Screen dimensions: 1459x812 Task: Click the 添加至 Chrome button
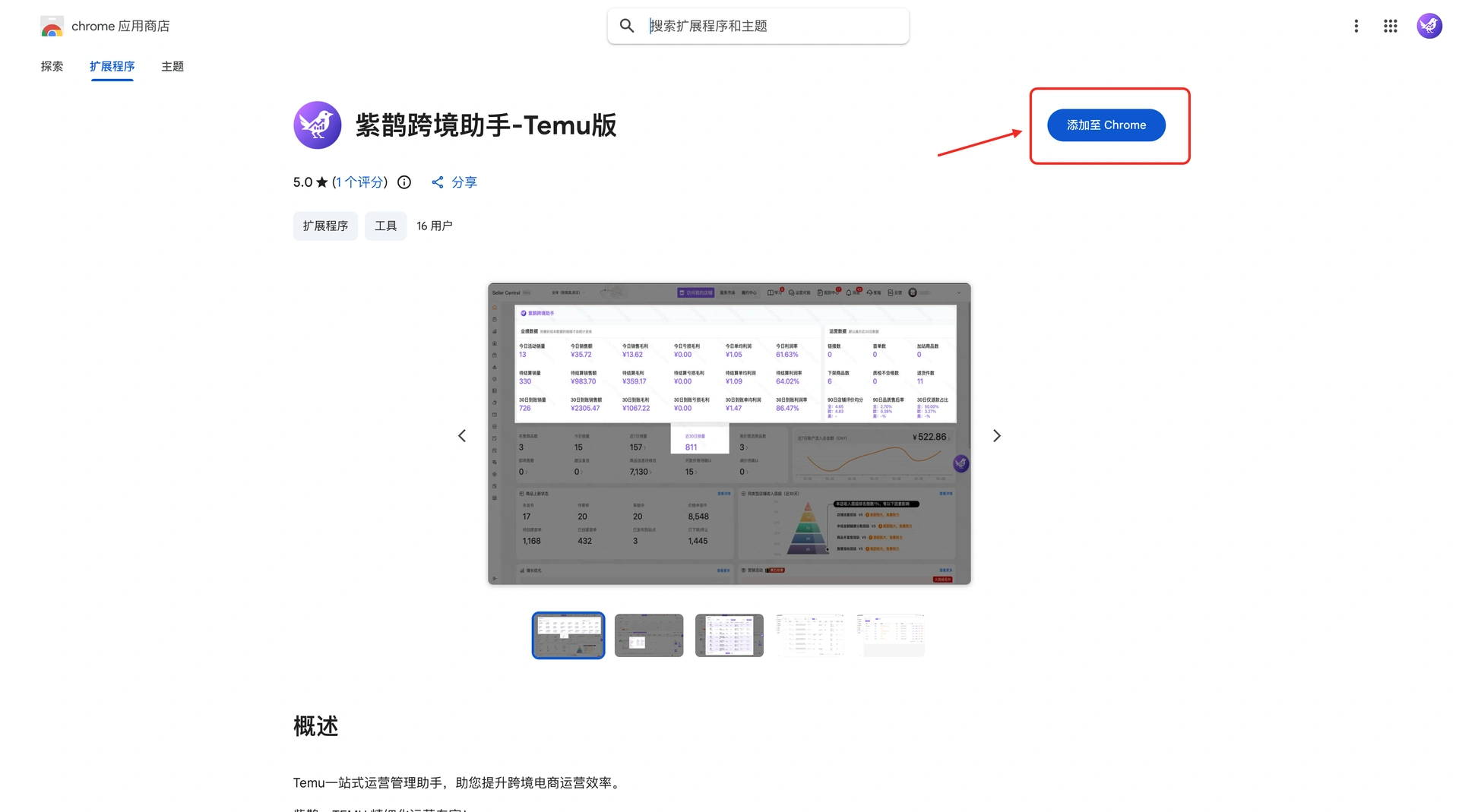(1106, 125)
